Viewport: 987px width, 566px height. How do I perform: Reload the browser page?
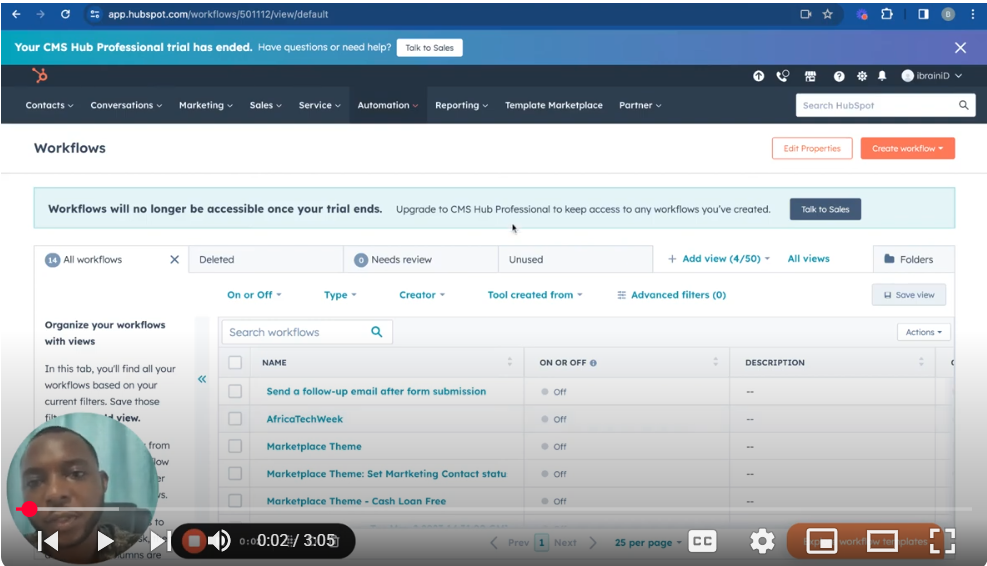pos(65,14)
